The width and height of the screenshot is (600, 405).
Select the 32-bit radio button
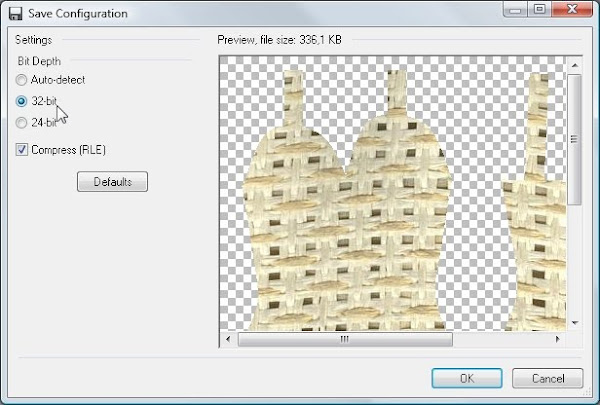pyautogui.click(x=21, y=101)
